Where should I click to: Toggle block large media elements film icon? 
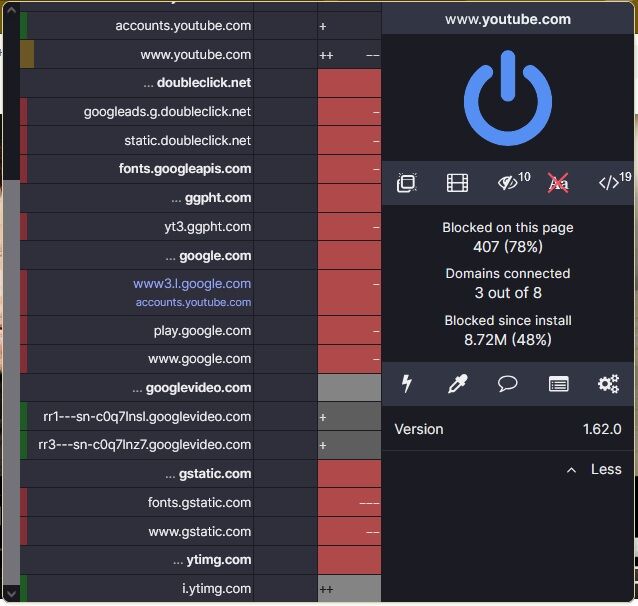click(457, 183)
